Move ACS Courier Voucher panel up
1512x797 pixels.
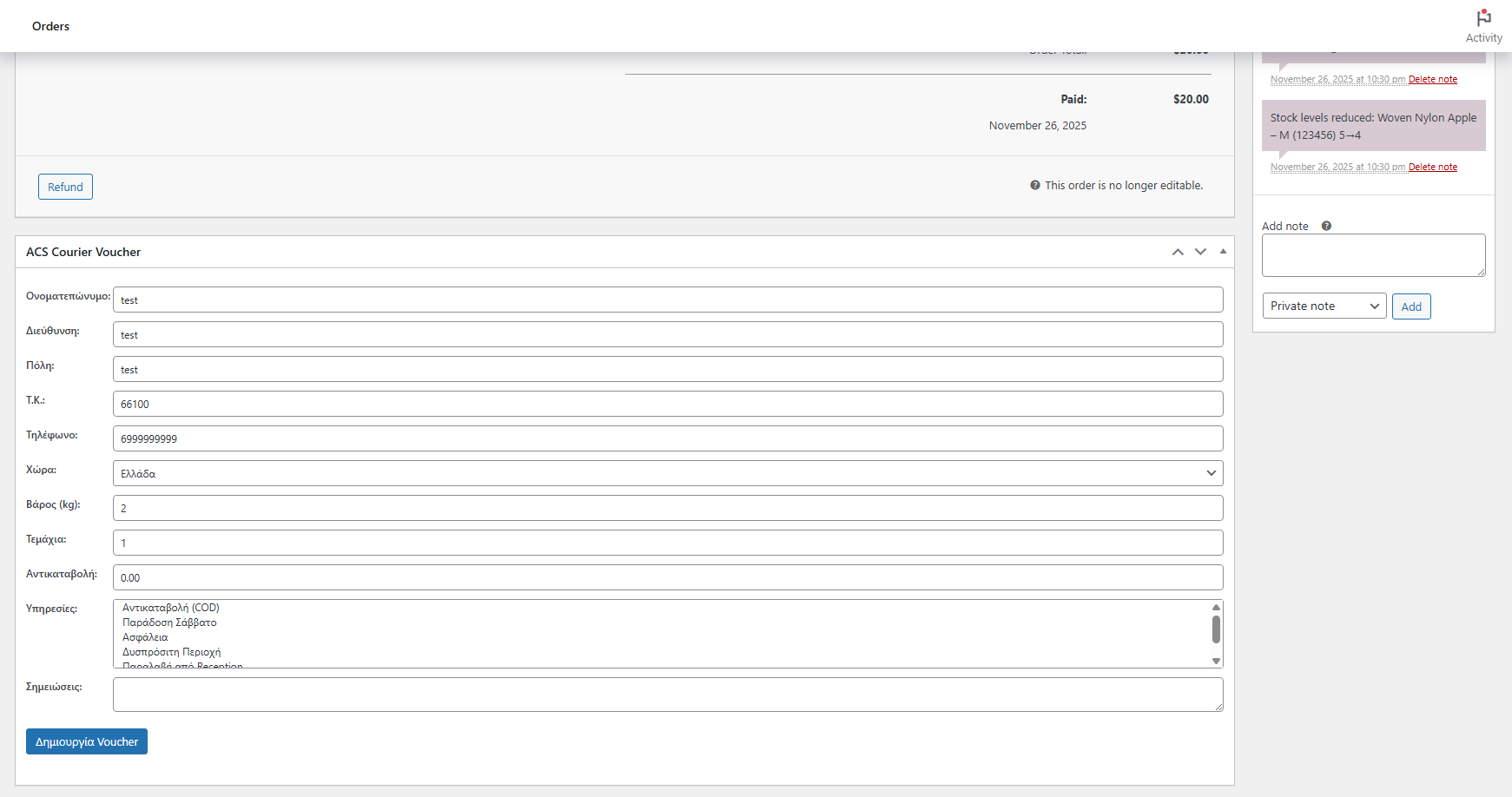(x=1178, y=252)
